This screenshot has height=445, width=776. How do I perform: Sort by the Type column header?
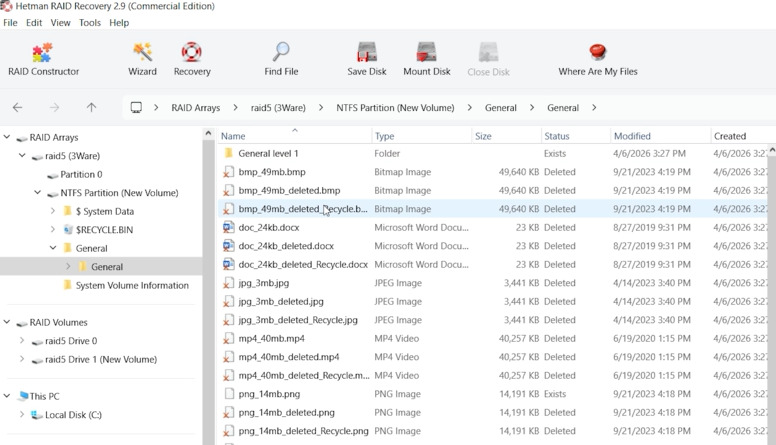tap(422, 136)
